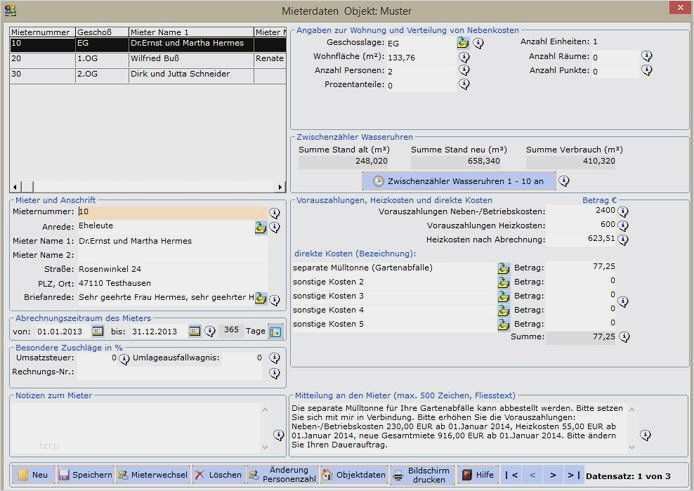Image resolution: width=694 pixels, height=491 pixels.
Task: Show info for Prozentanteile field
Action: coord(464,84)
